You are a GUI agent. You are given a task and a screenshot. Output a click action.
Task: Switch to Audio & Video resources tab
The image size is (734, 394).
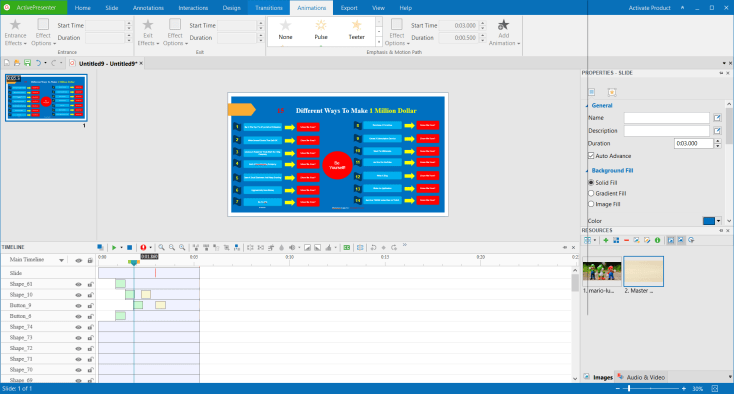tap(641, 377)
